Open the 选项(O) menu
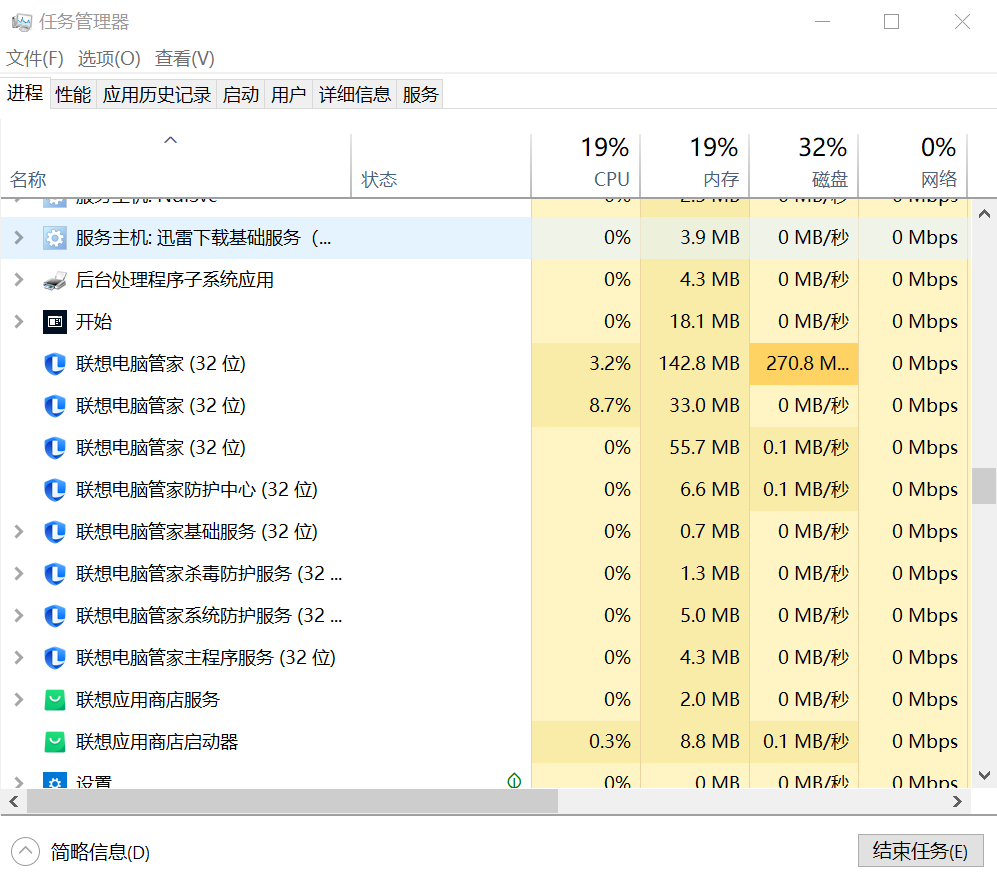The image size is (997, 886). pyautogui.click(x=109, y=59)
